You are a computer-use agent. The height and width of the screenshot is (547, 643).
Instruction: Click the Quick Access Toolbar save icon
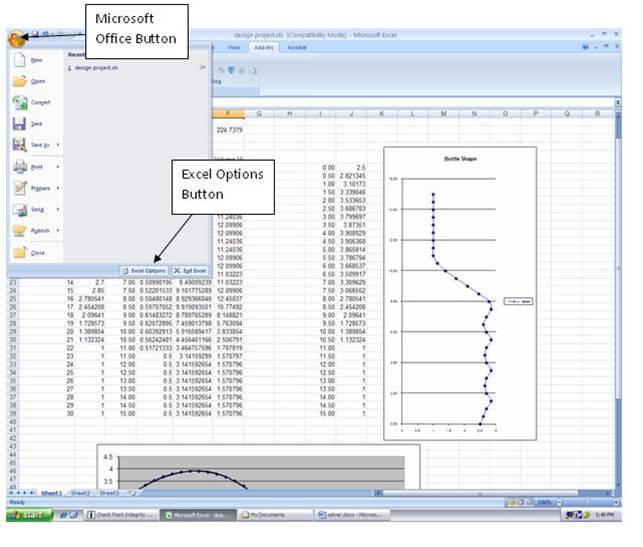coord(35,34)
